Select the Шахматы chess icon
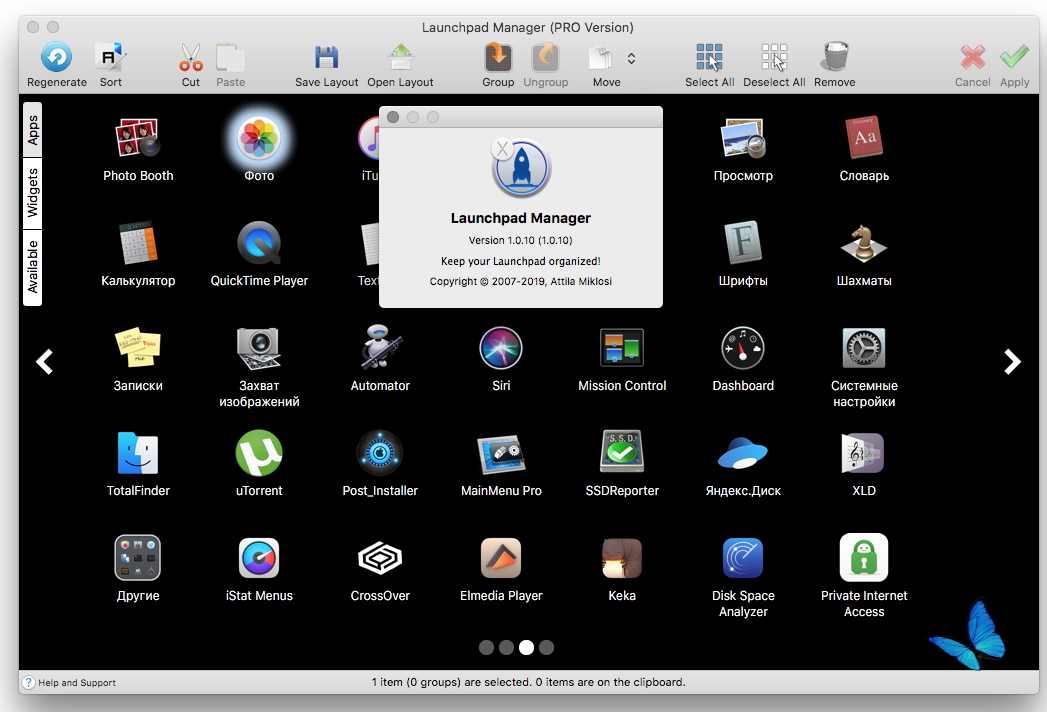This screenshot has height=712, width=1047. pos(864,243)
